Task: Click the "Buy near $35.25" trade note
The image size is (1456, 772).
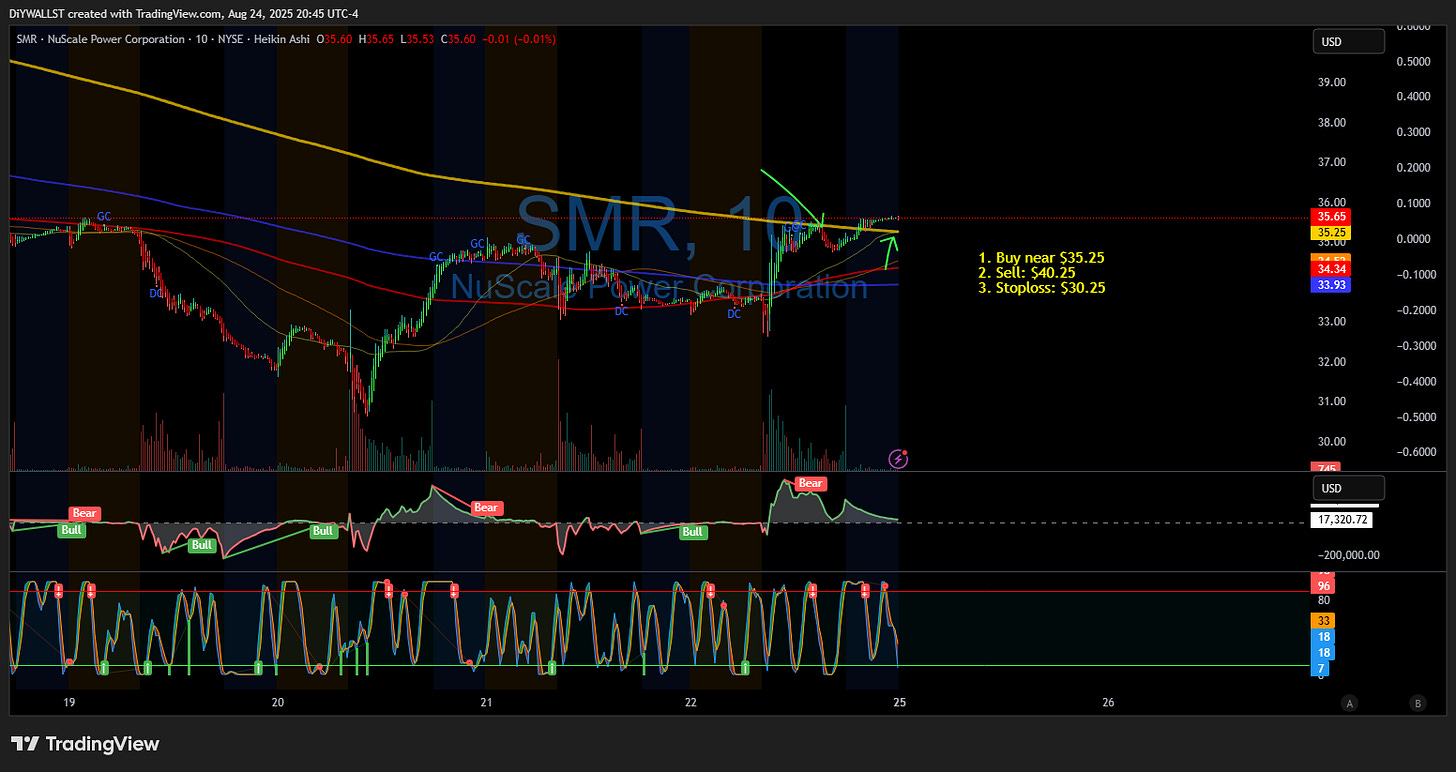Action: click(1040, 257)
